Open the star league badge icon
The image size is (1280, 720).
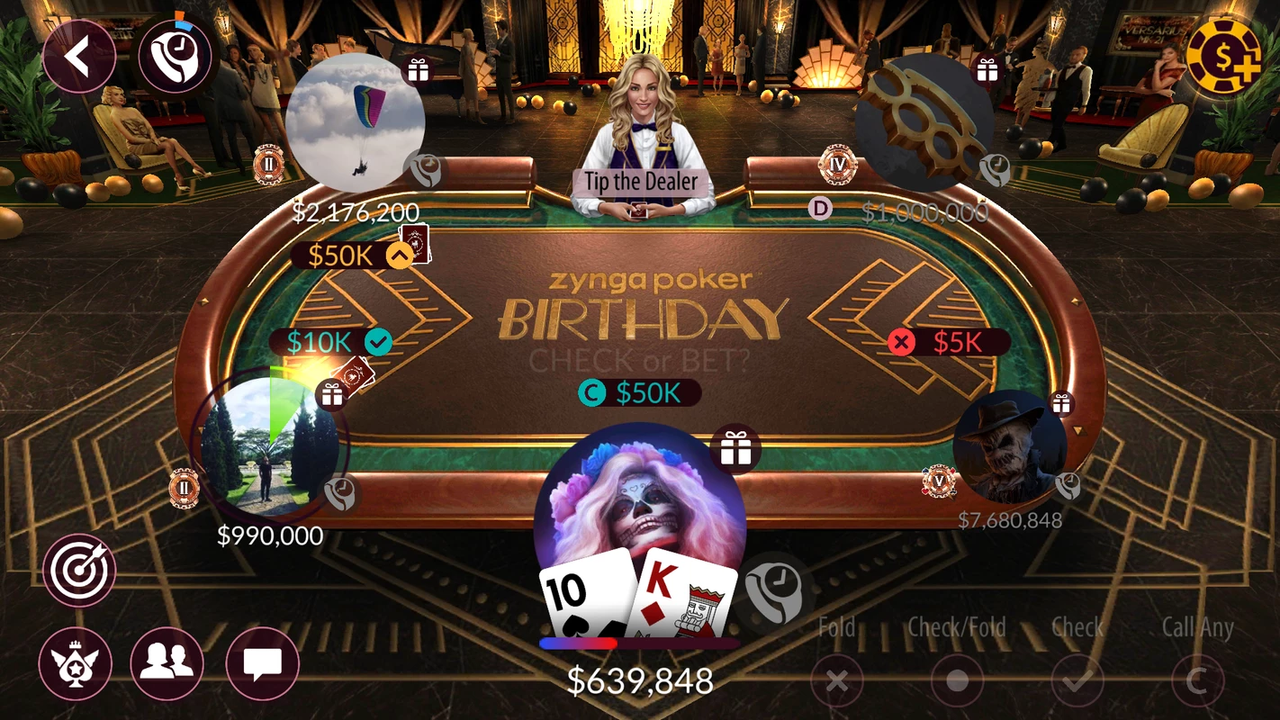(x=75, y=663)
